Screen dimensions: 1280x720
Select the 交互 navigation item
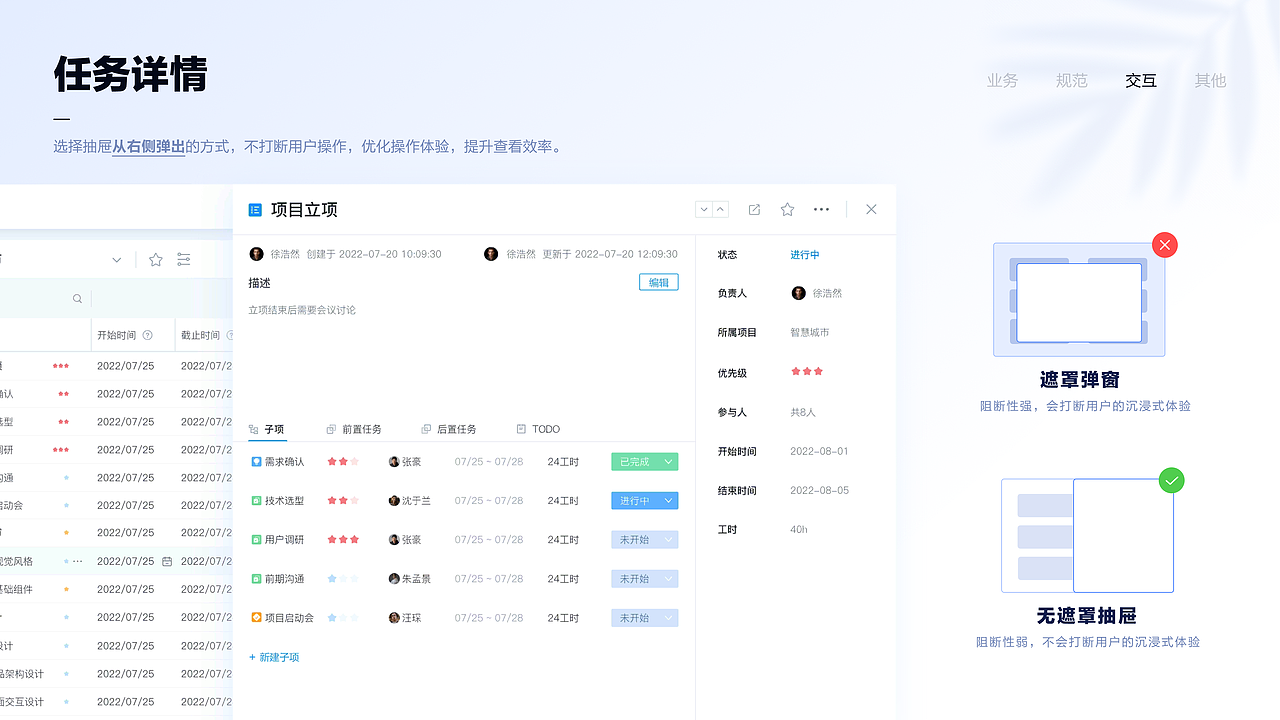pos(1141,81)
